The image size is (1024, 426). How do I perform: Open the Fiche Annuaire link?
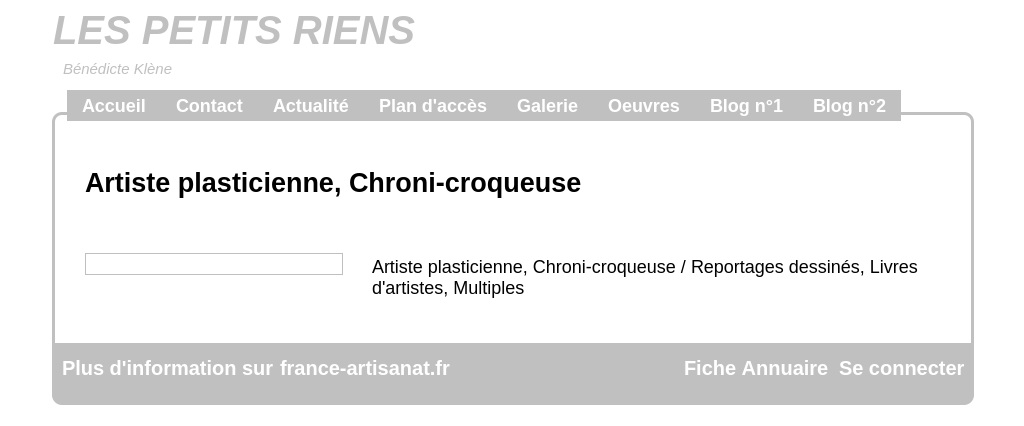pos(756,369)
